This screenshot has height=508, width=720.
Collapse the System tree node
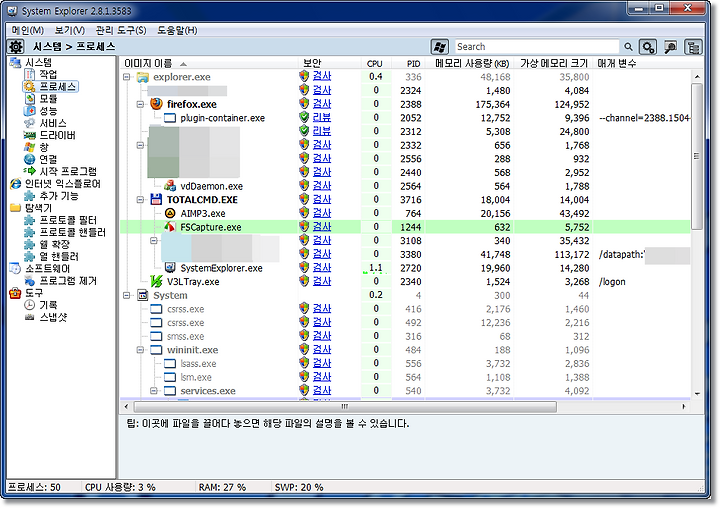click(127, 295)
